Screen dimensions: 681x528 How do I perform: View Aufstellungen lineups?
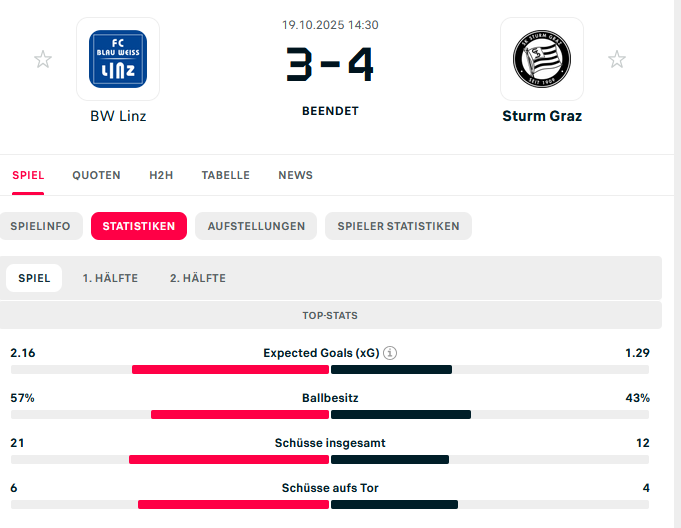click(256, 226)
